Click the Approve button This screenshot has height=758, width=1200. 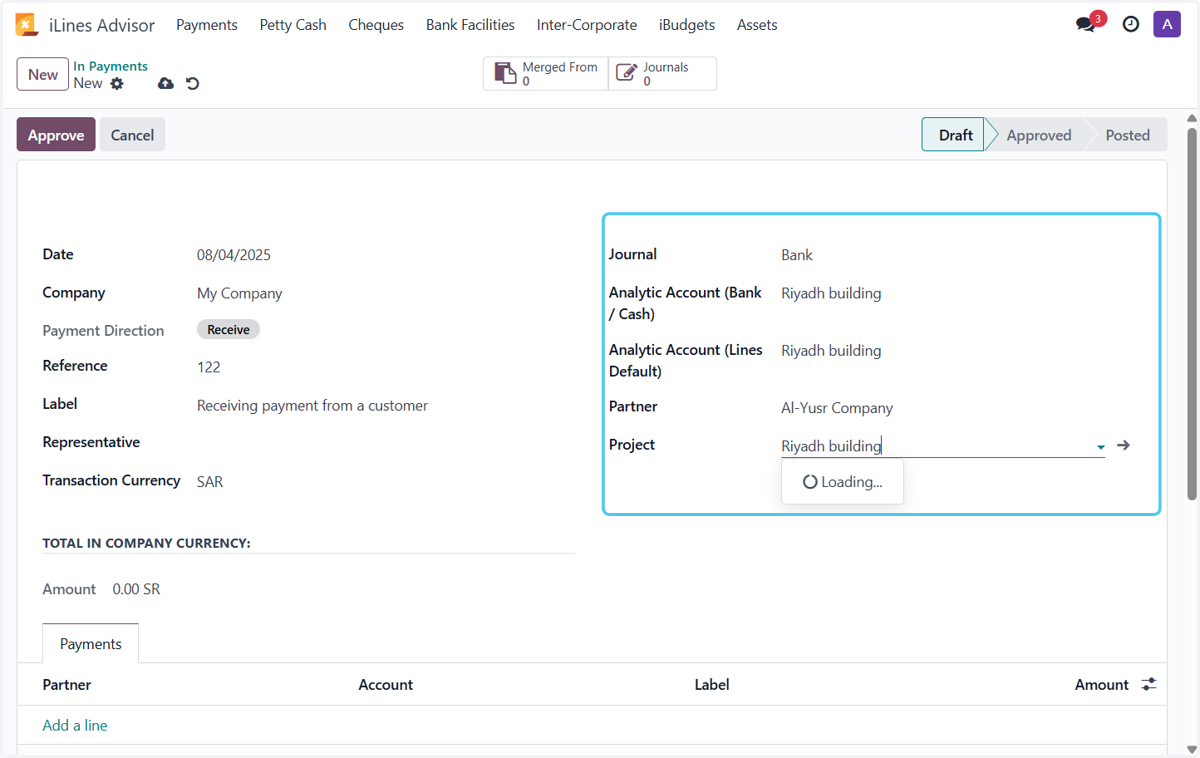56,135
